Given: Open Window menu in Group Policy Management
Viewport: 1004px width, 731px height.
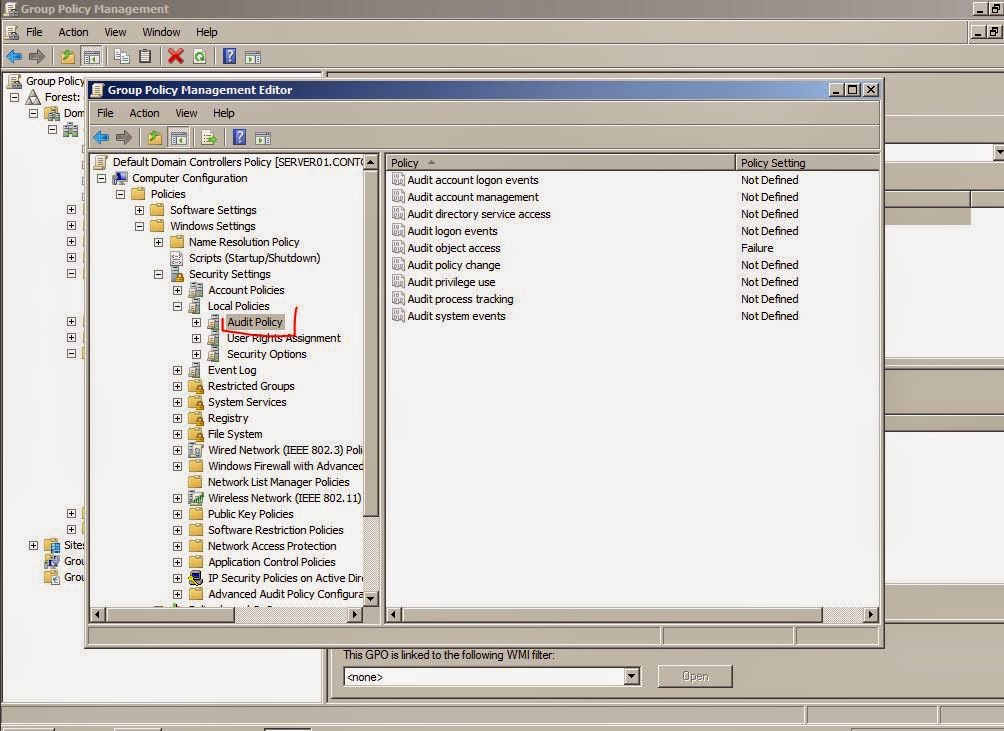Looking at the screenshot, I should 161,32.
